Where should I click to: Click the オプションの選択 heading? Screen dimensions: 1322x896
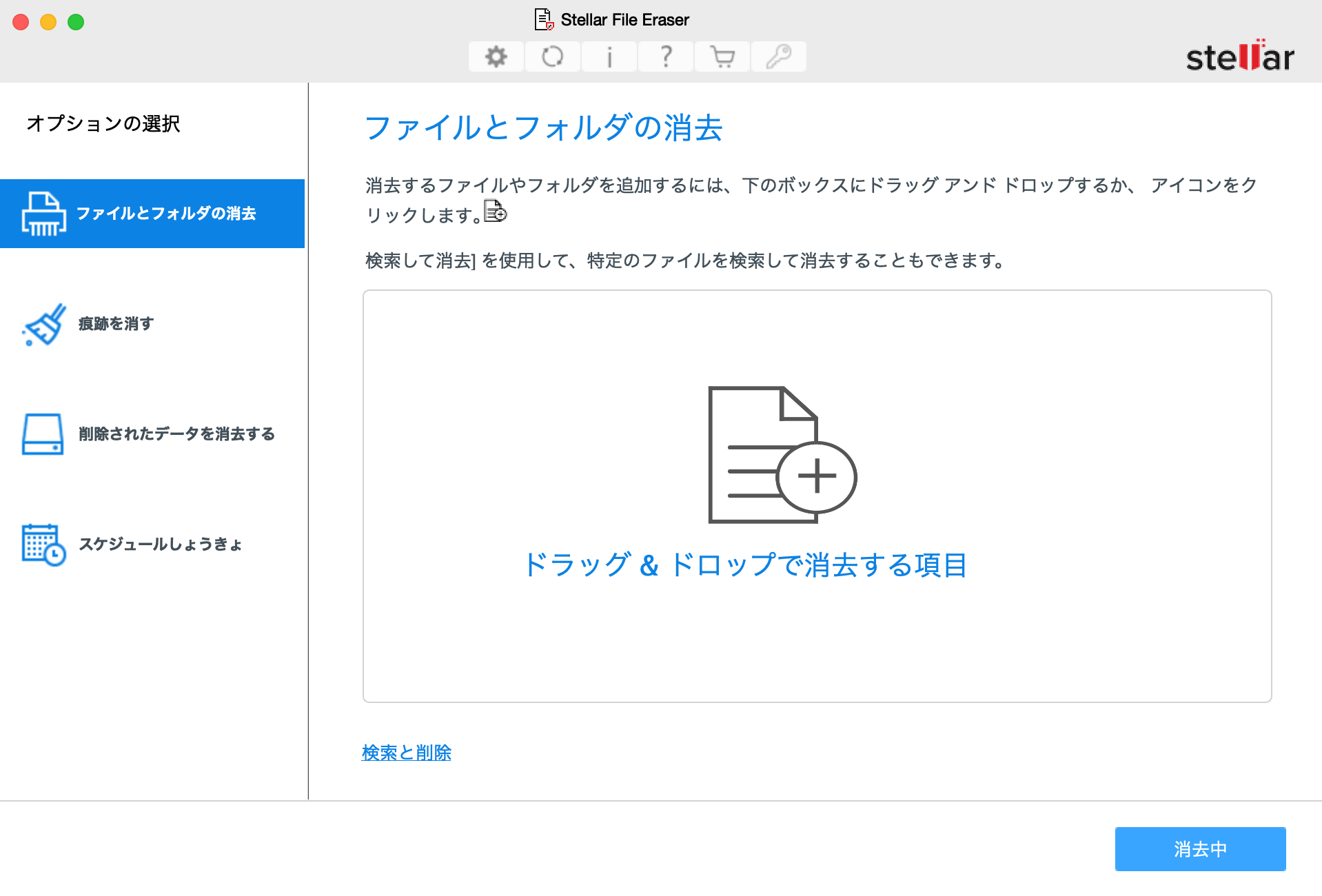[x=103, y=123]
